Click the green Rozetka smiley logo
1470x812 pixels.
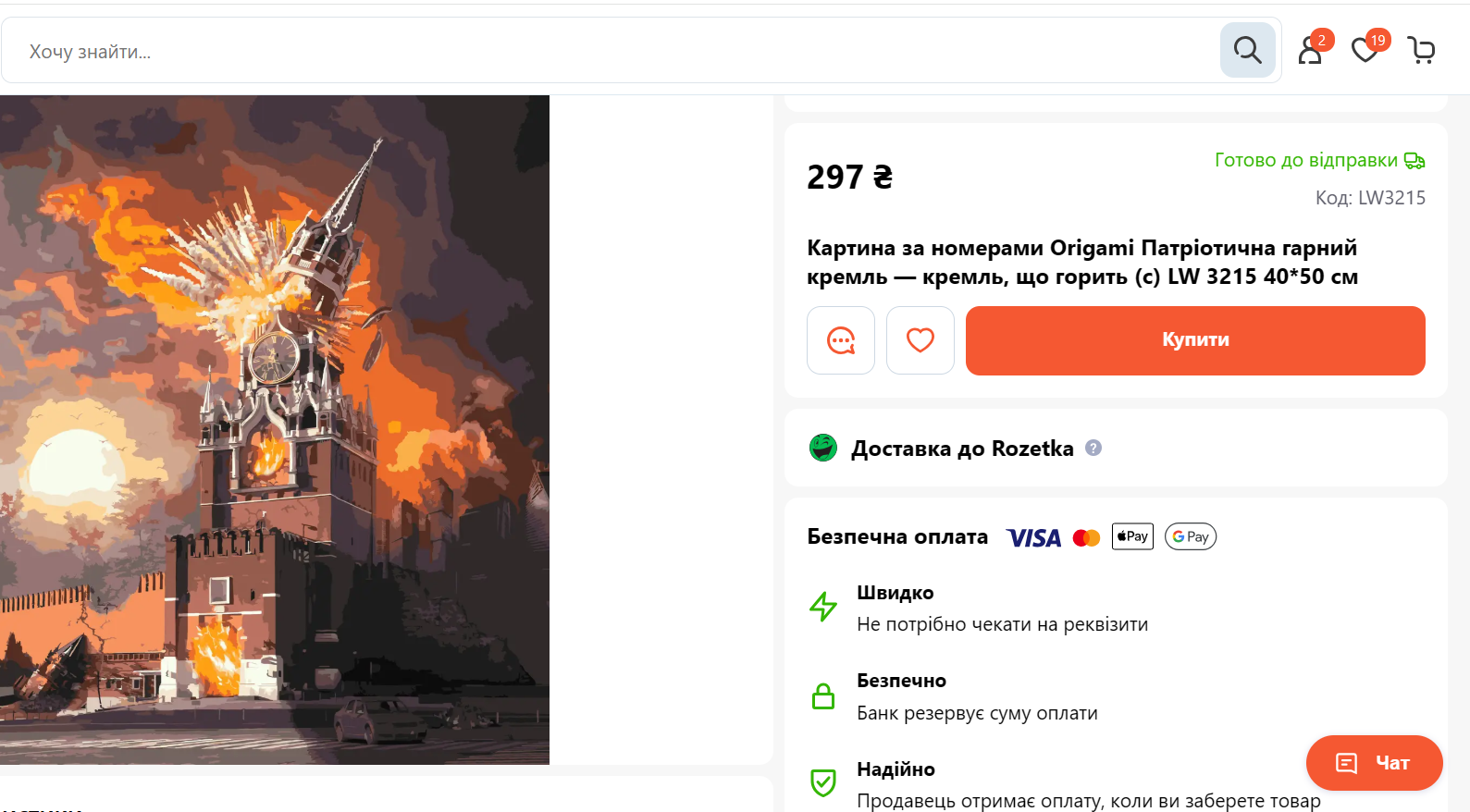click(823, 448)
